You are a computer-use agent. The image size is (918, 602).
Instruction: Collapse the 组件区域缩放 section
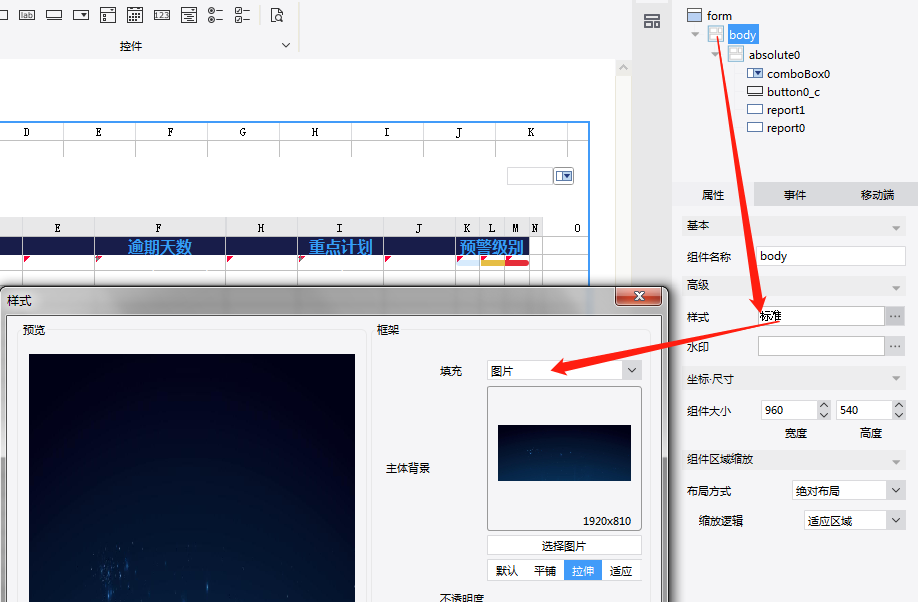click(896, 462)
